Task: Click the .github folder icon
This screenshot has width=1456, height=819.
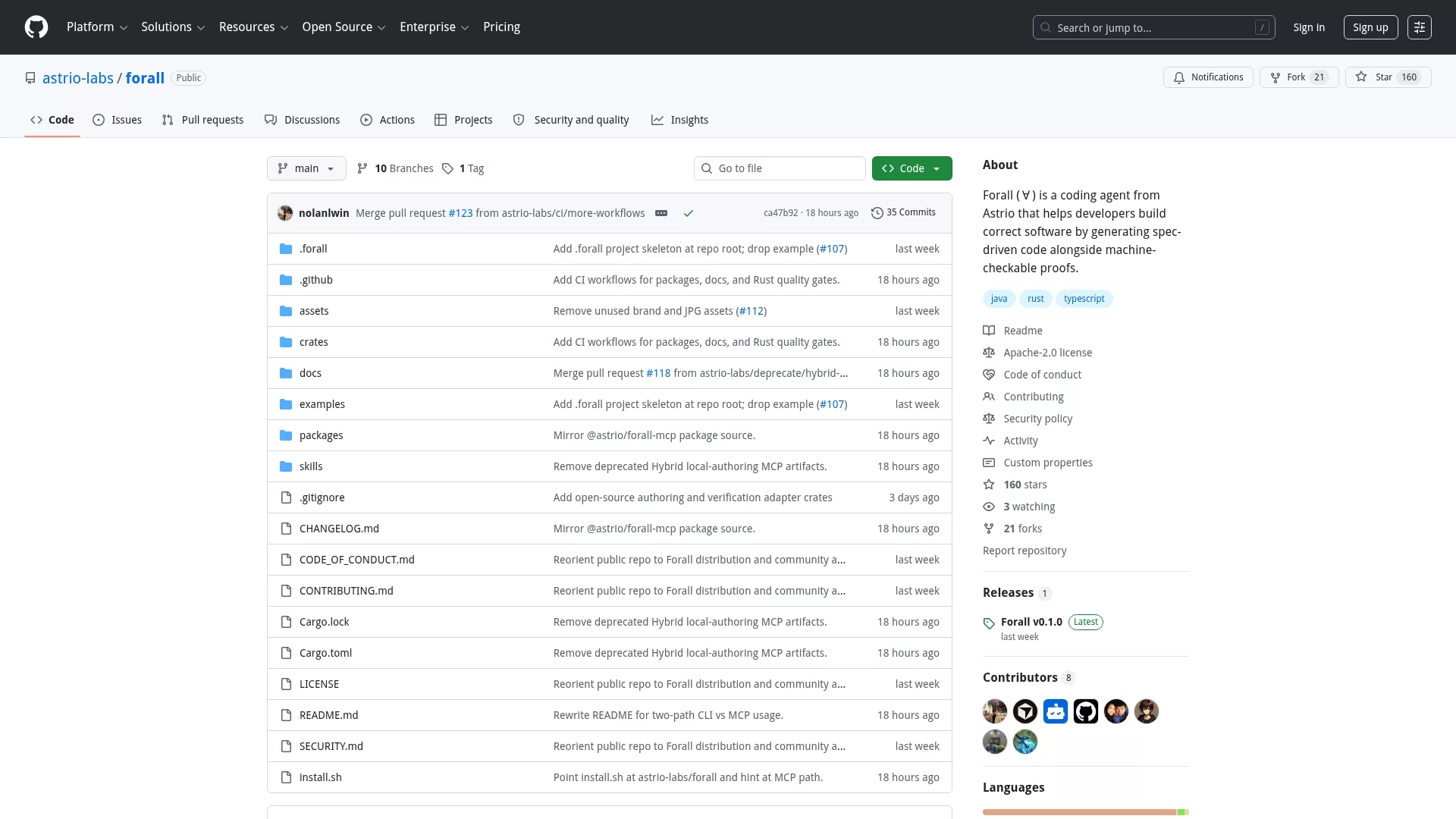Action: coord(286,280)
